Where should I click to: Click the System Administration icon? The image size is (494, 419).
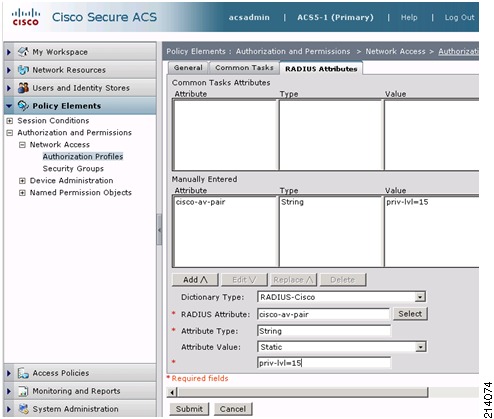23,409
